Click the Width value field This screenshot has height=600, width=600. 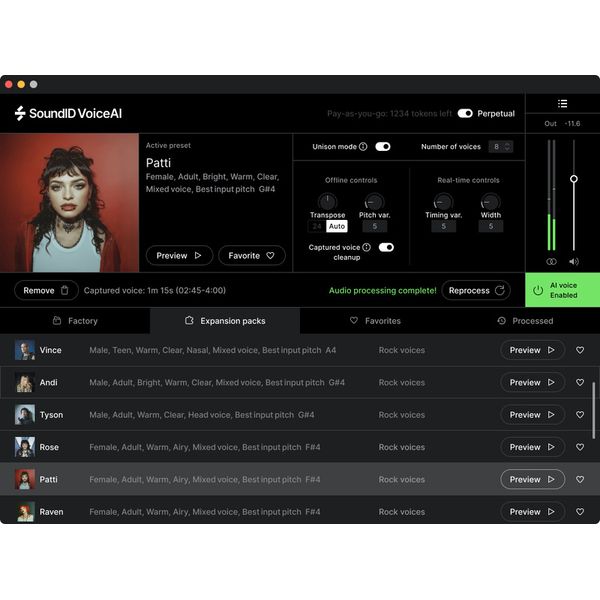(x=491, y=226)
